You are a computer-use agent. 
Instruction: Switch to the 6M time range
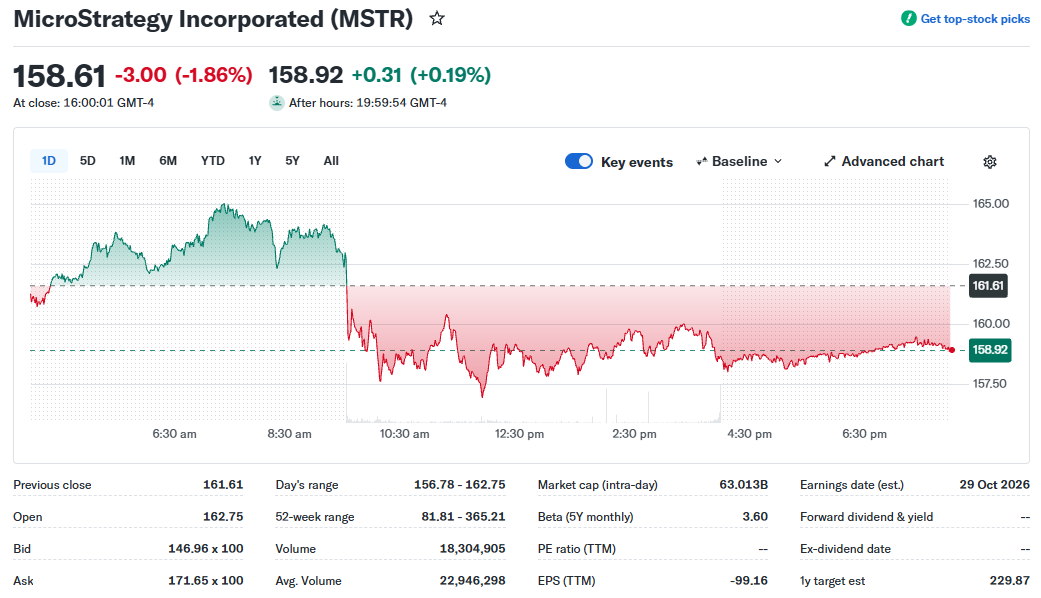click(168, 161)
